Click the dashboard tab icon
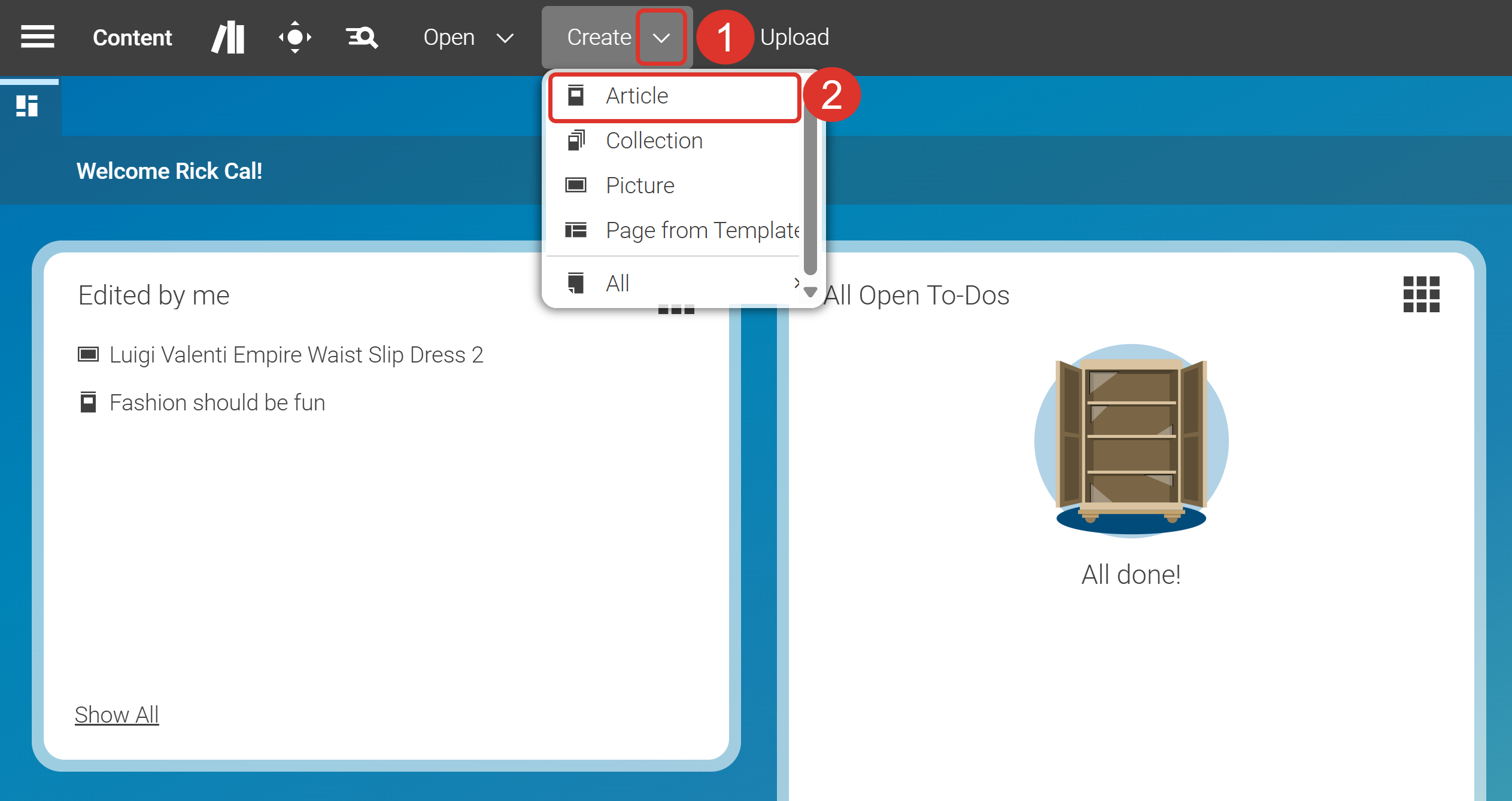The width and height of the screenshot is (1512, 801). tap(28, 106)
